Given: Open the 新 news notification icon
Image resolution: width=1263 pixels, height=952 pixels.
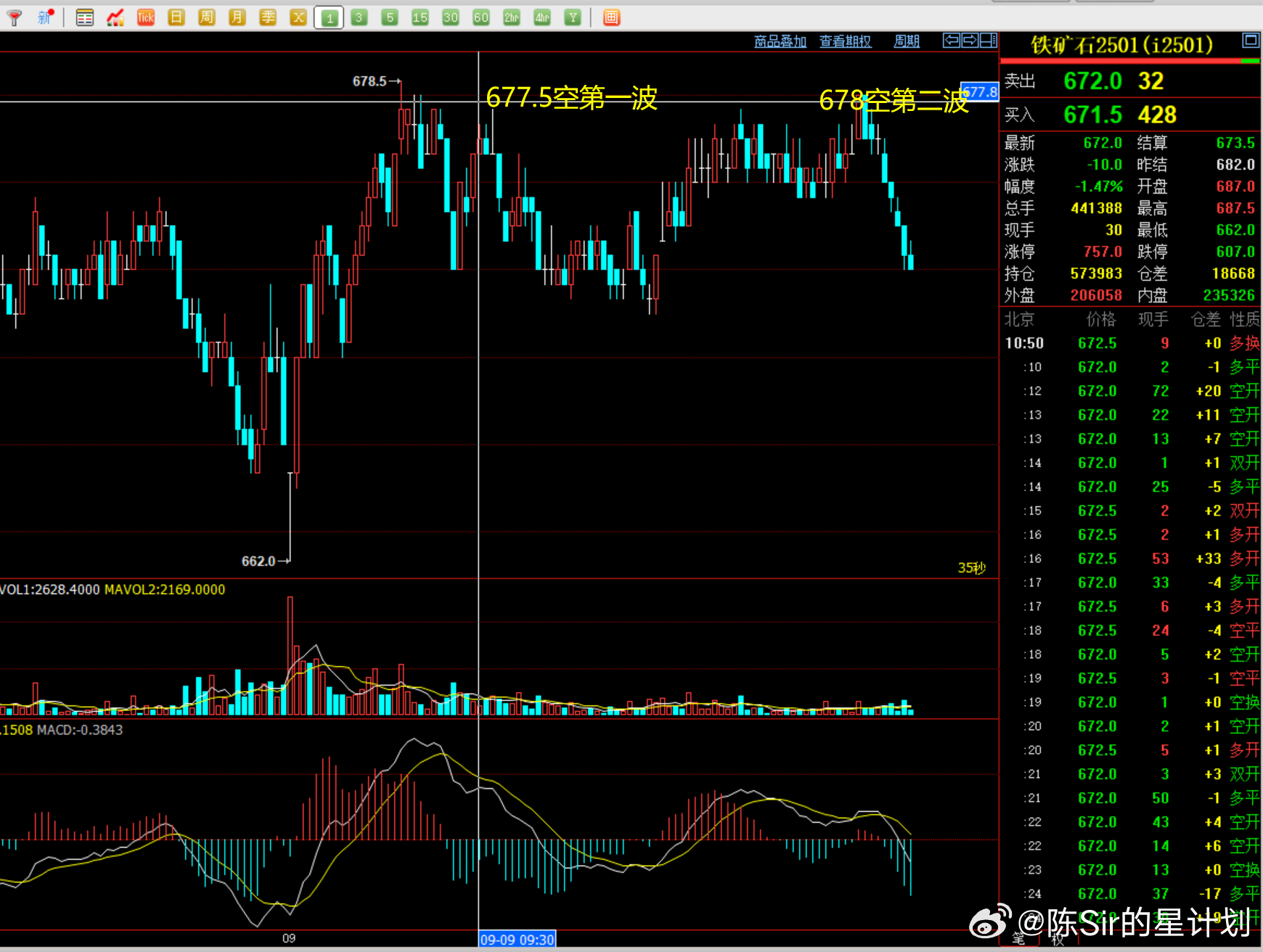Looking at the screenshot, I should [x=45, y=17].
